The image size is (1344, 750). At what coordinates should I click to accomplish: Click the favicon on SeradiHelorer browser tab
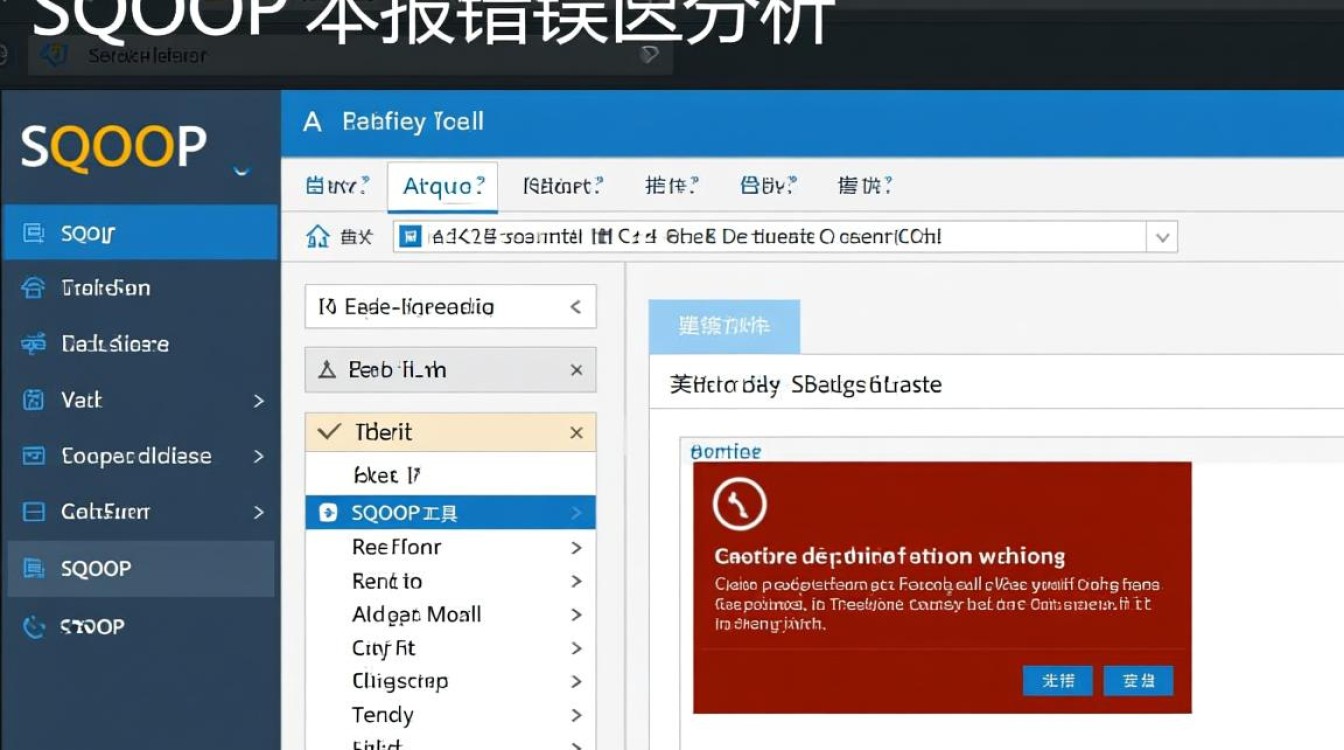pyautogui.click(x=54, y=55)
